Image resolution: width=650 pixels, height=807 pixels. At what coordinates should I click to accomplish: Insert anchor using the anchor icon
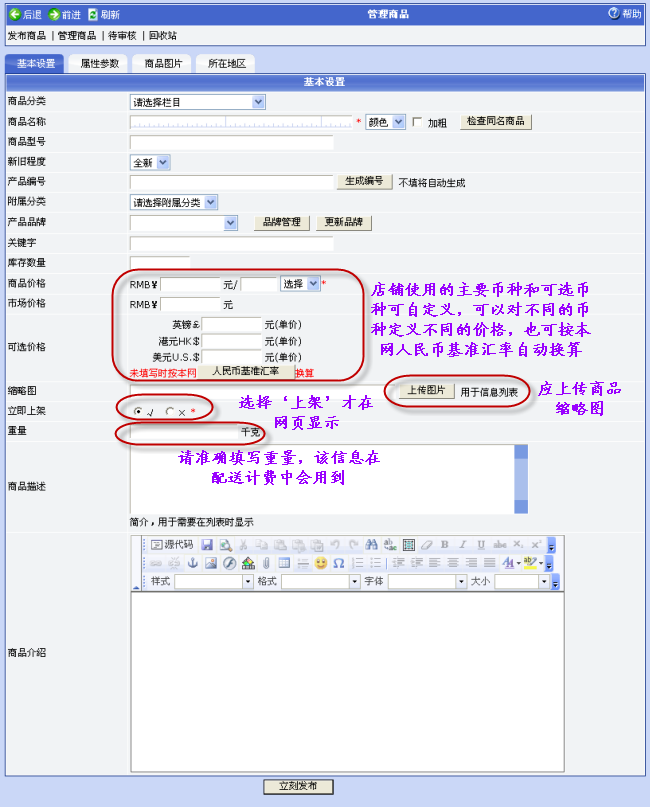point(193,563)
